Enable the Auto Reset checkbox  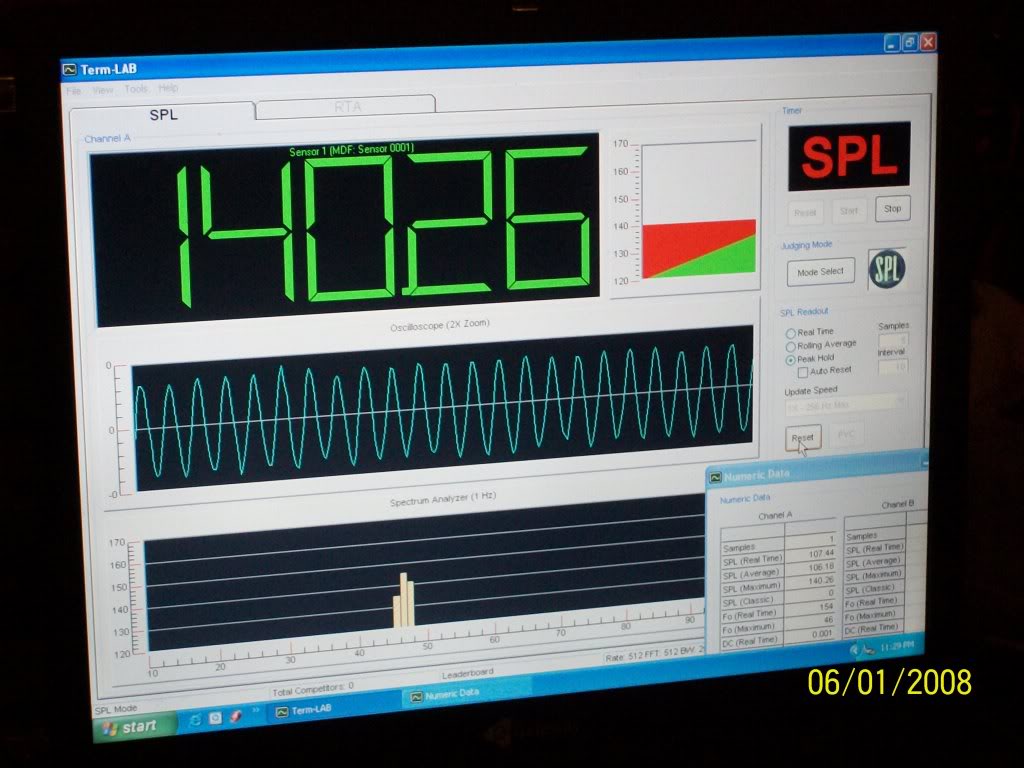[x=803, y=372]
